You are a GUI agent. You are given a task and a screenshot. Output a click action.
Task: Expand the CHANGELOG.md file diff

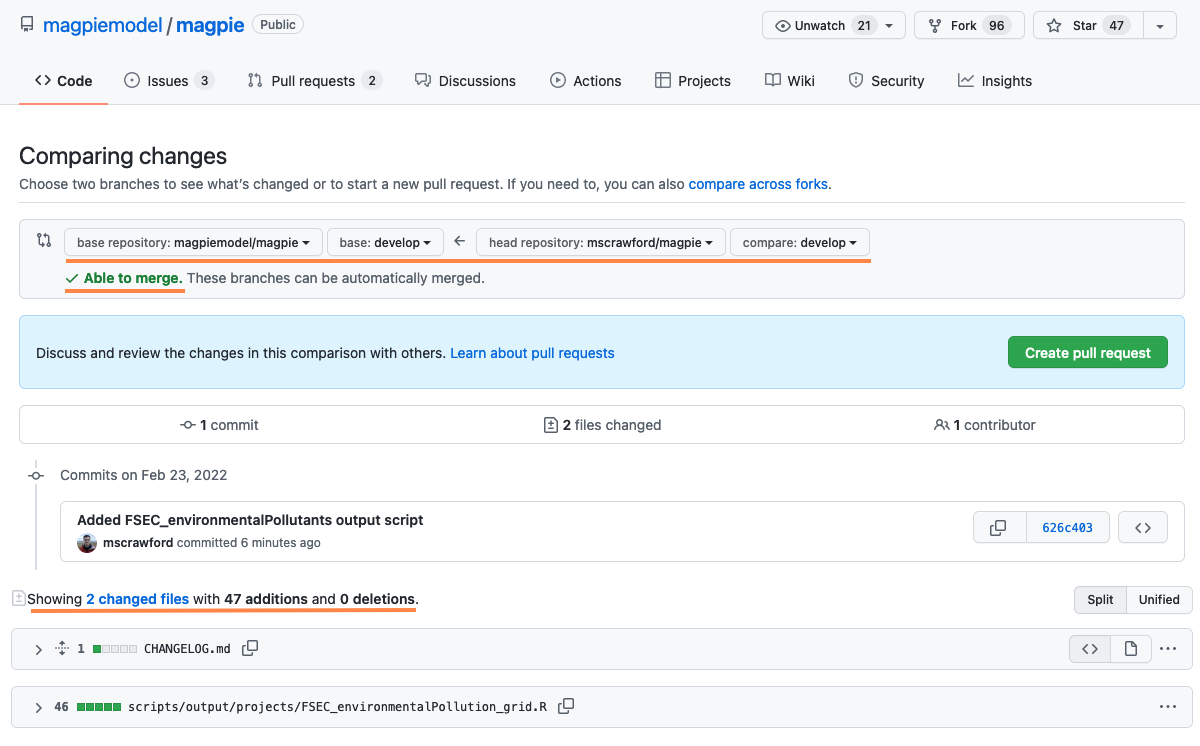click(x=38, y=649)
